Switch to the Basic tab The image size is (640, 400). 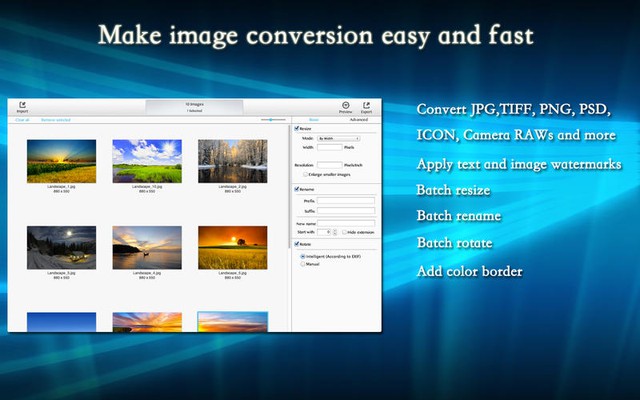click(x=314, y=119)
